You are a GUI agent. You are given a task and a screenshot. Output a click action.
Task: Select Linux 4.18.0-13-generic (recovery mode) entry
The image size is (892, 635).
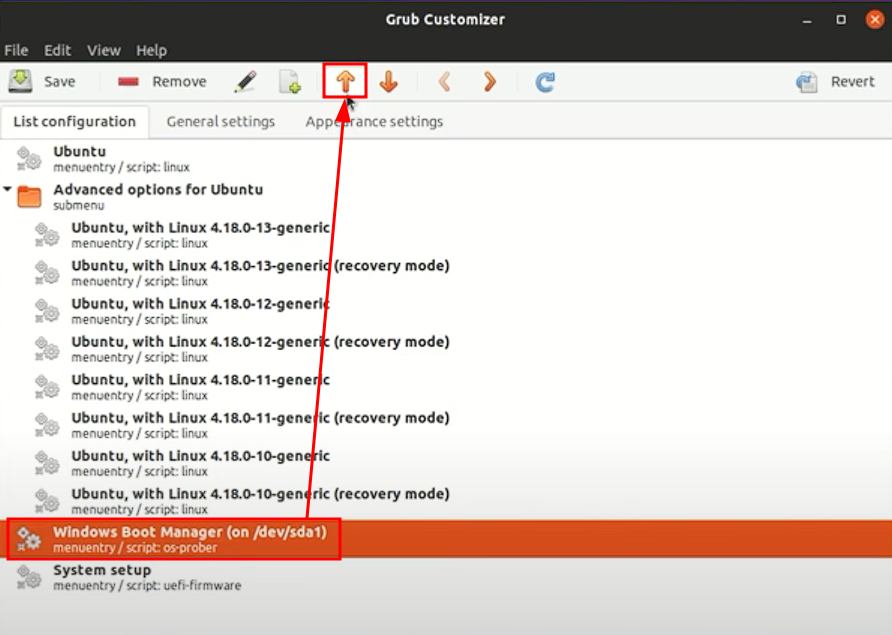(x=446, y=273)
